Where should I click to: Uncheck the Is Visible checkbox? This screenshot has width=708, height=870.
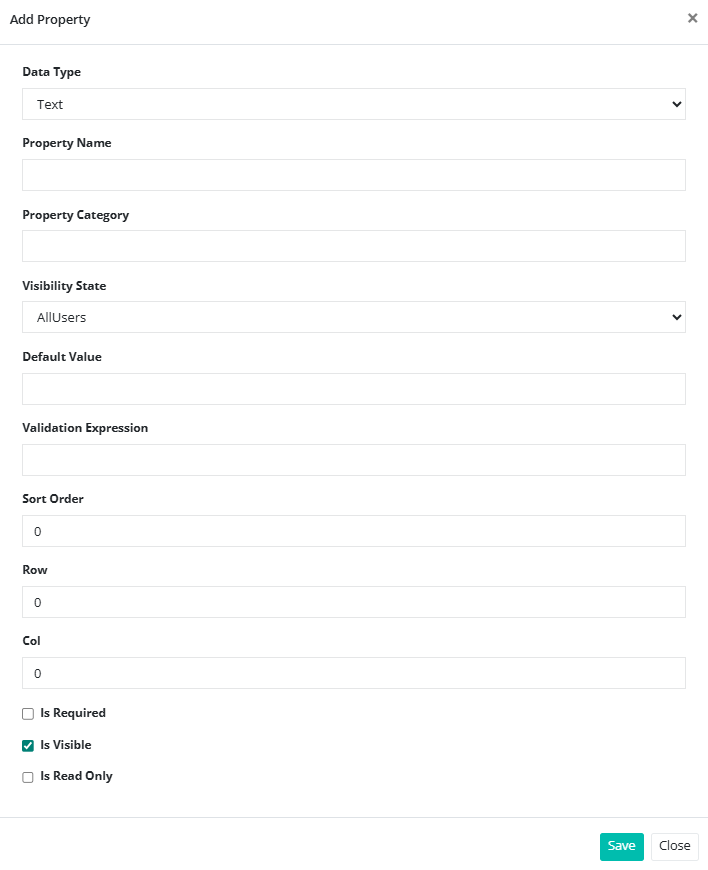(28, 746)
